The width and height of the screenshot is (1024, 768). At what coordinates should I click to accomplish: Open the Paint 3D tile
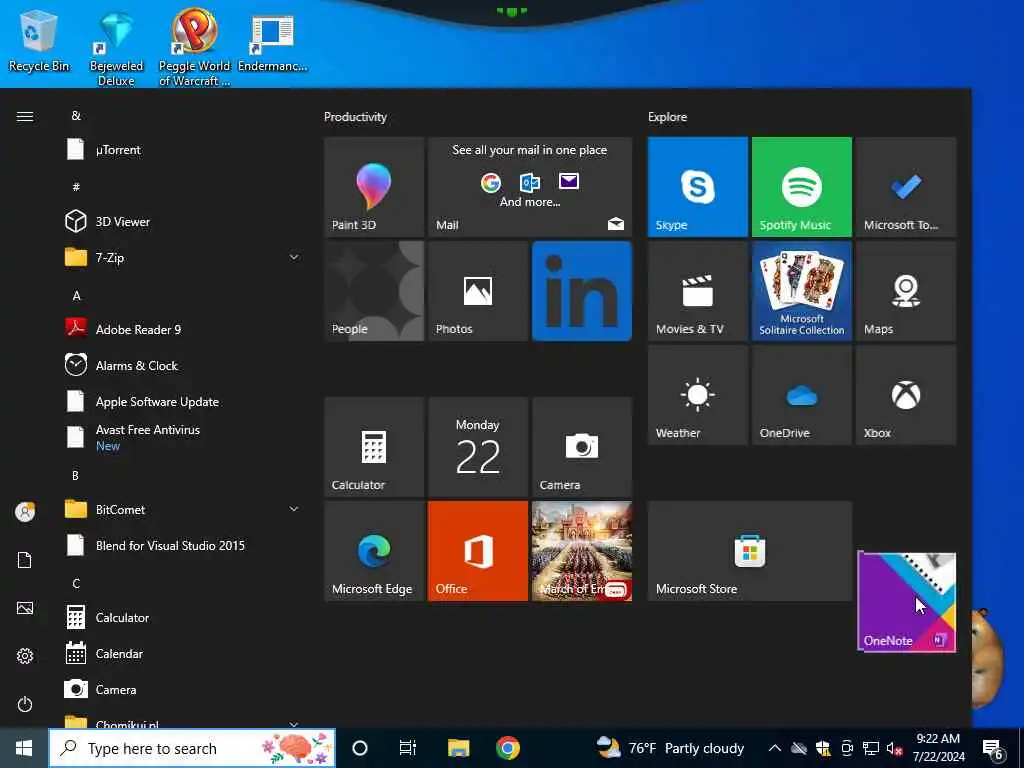[x=374, y=187]
